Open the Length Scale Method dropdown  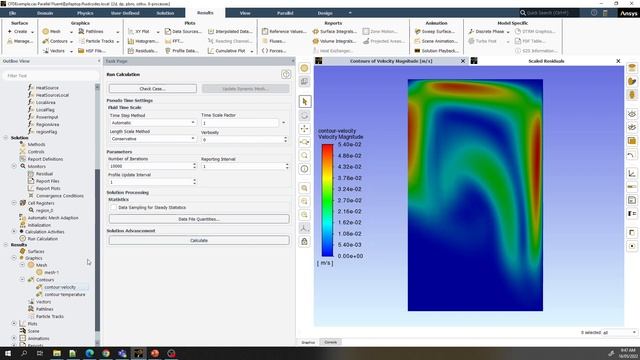152,139
